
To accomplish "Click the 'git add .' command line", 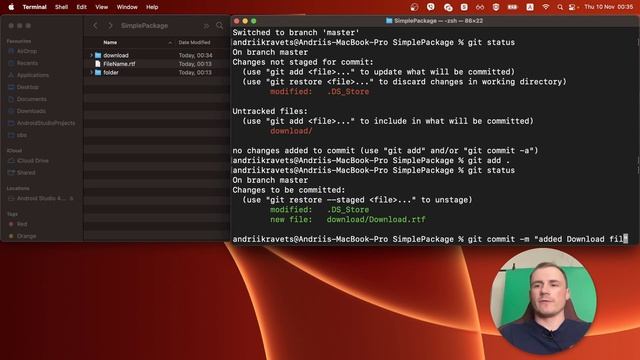I will pos(371,160).
